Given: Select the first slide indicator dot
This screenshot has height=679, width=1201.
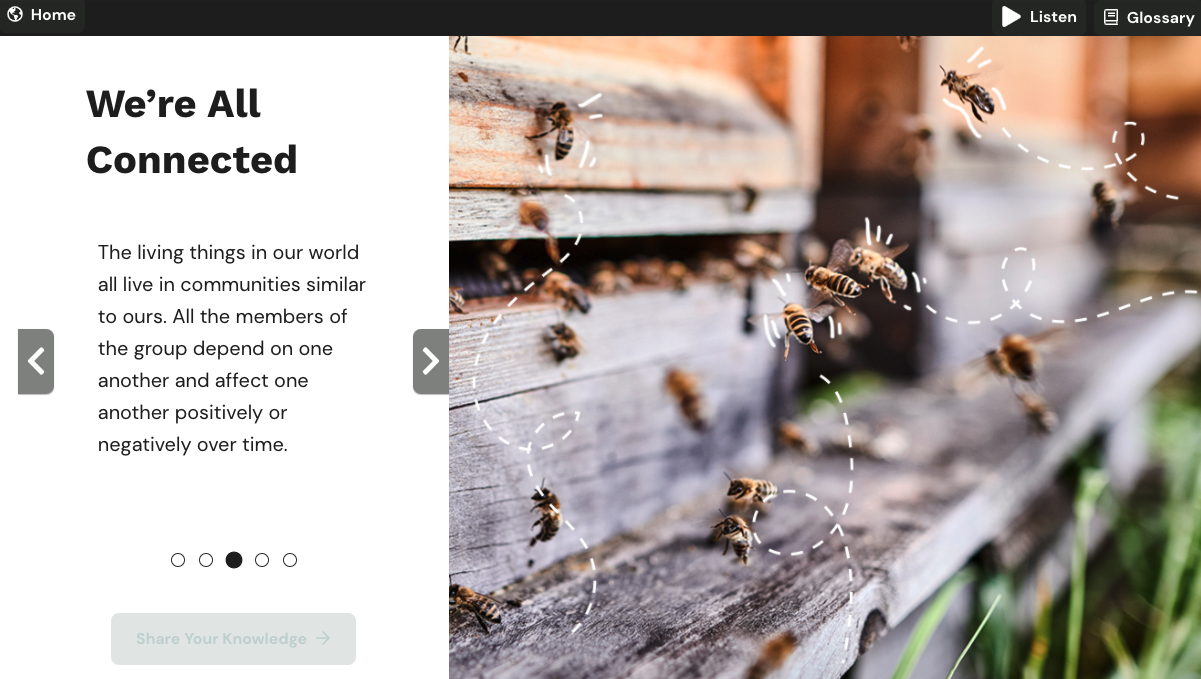Looking at the screenshot, I should click(x=178, y=560).
